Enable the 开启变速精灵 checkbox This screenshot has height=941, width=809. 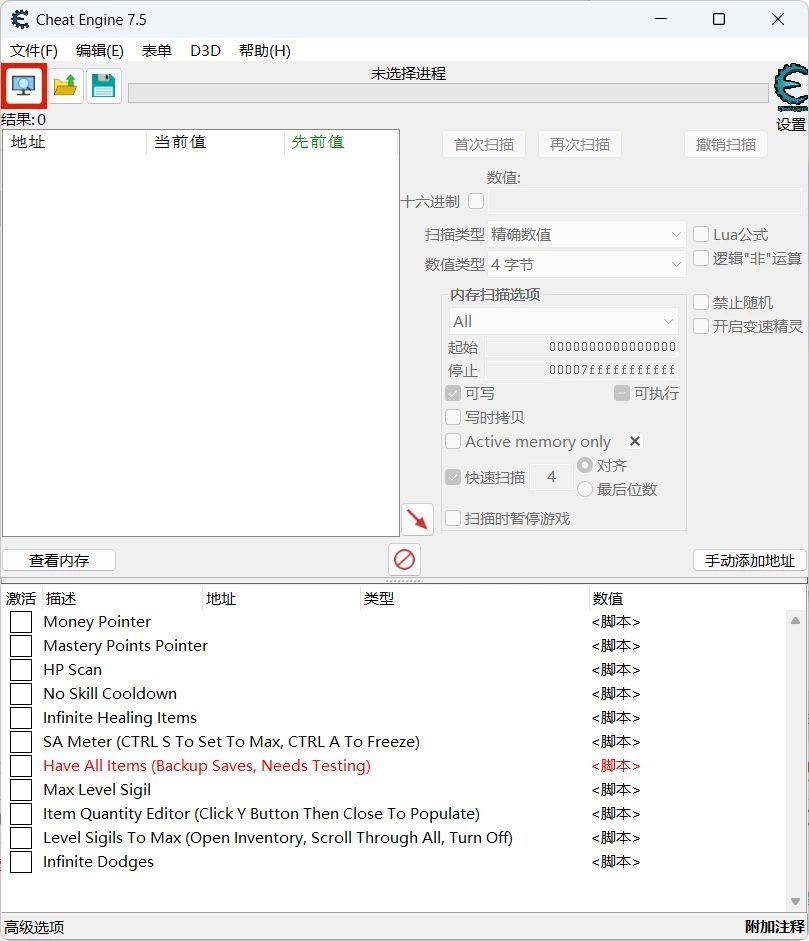coord(701,326)
